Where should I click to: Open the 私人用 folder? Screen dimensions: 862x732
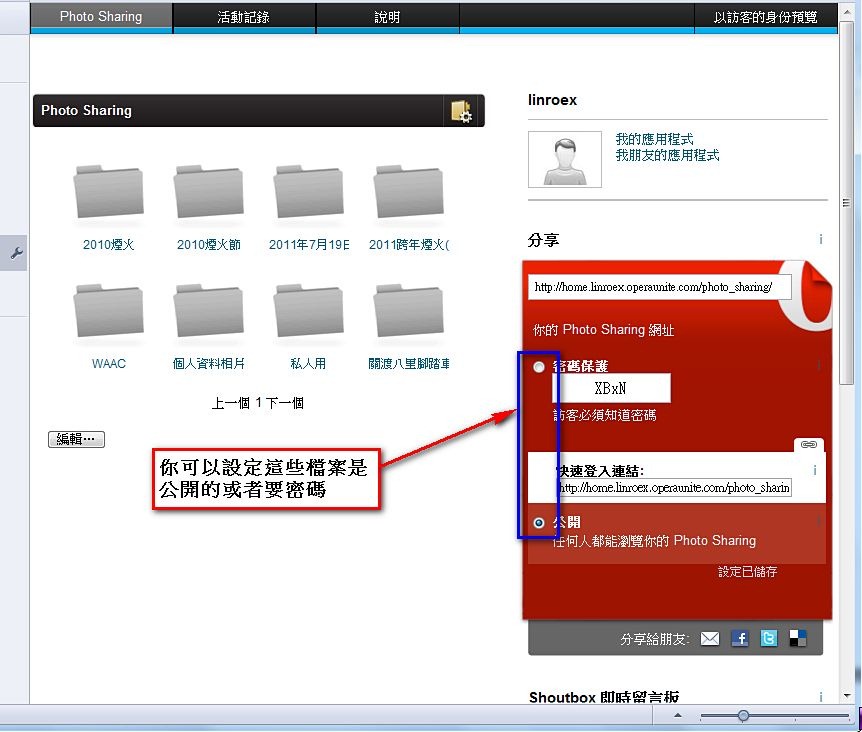pyautogui.click(x=308, y=311)
